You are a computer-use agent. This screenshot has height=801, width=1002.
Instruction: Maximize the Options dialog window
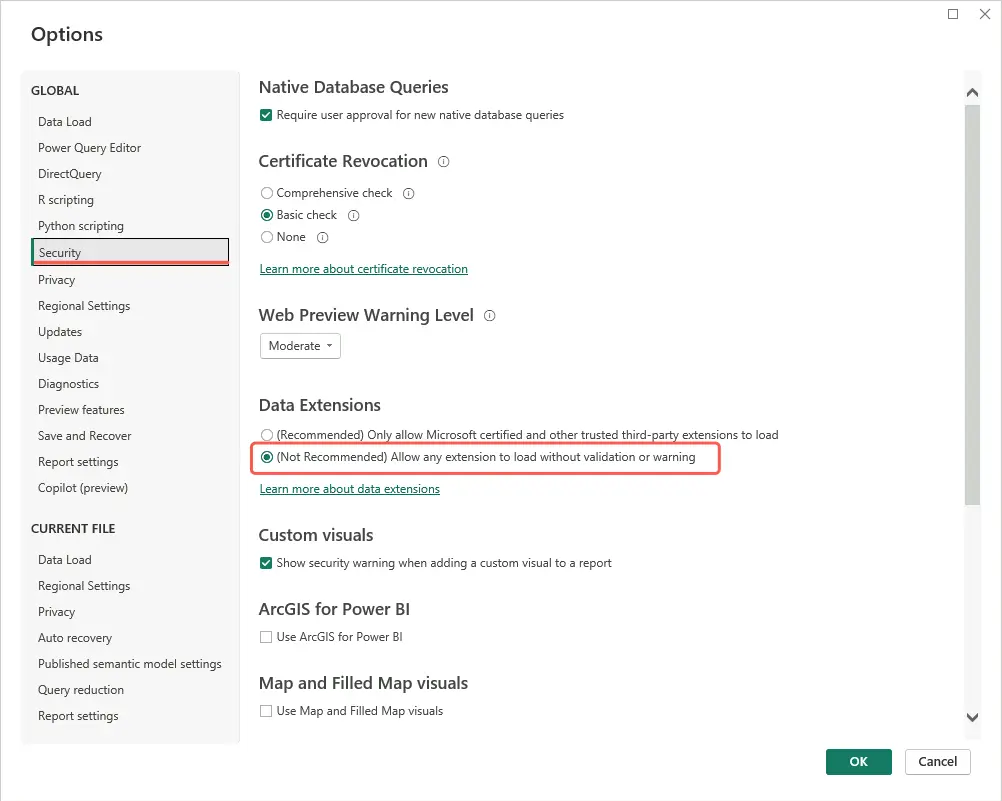(953, 14)
